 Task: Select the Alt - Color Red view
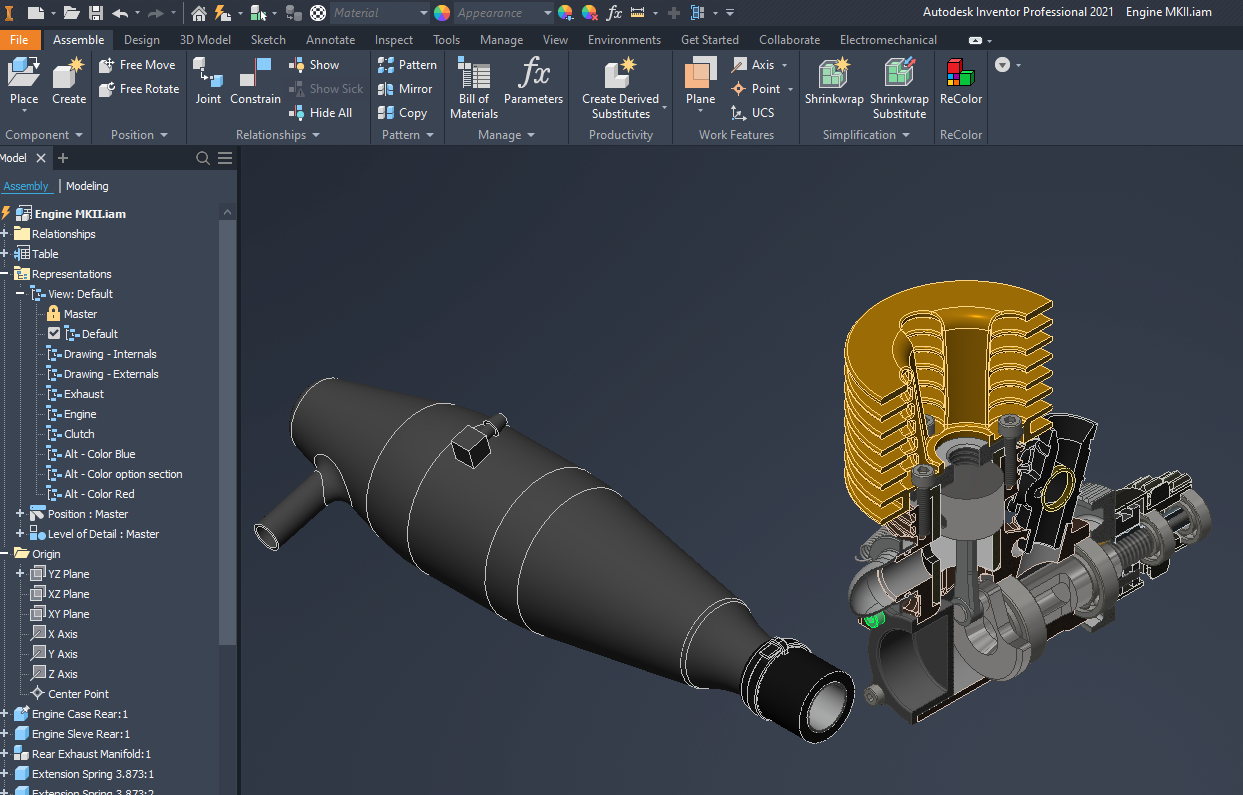pos(99,494)
